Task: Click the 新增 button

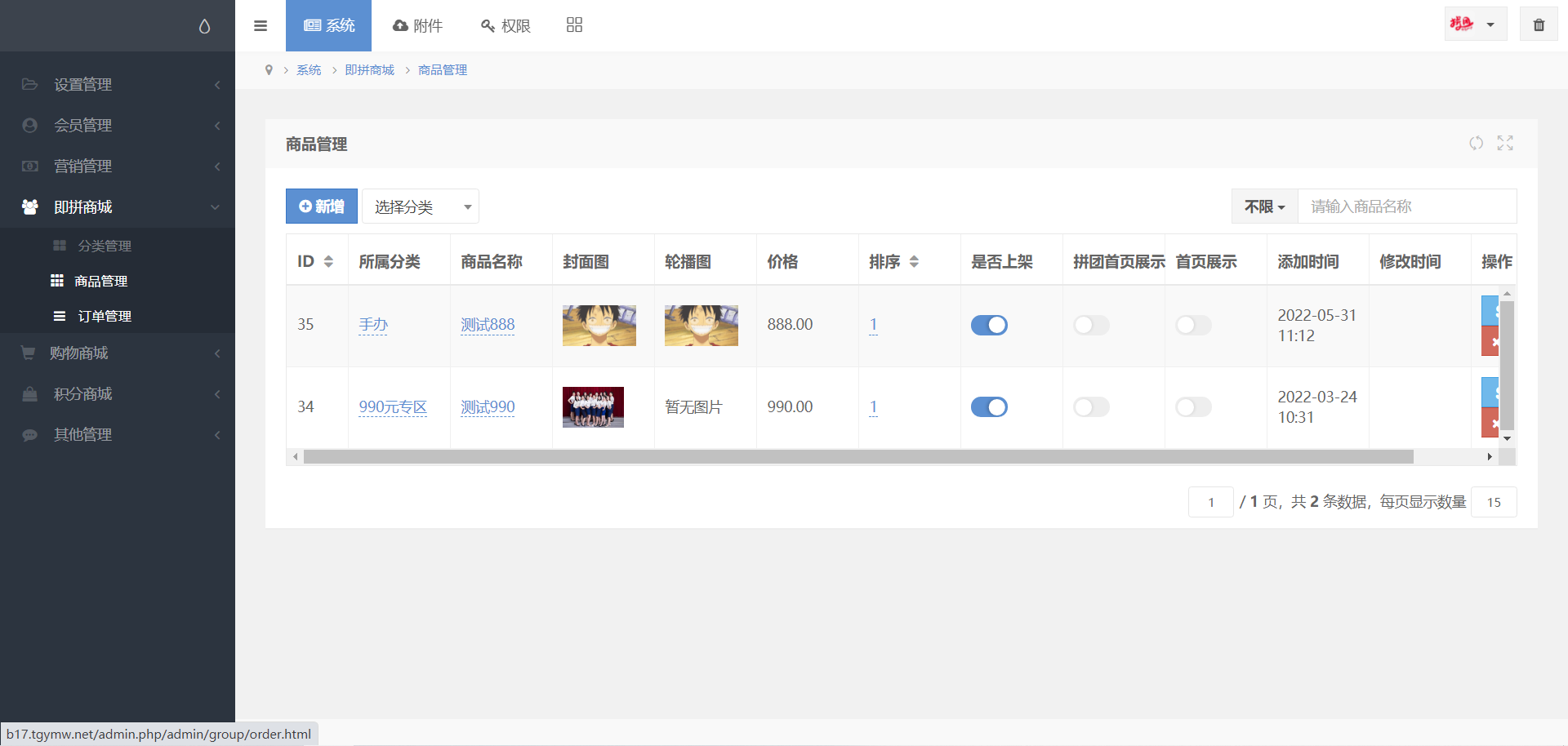Action: coord(322,207)
